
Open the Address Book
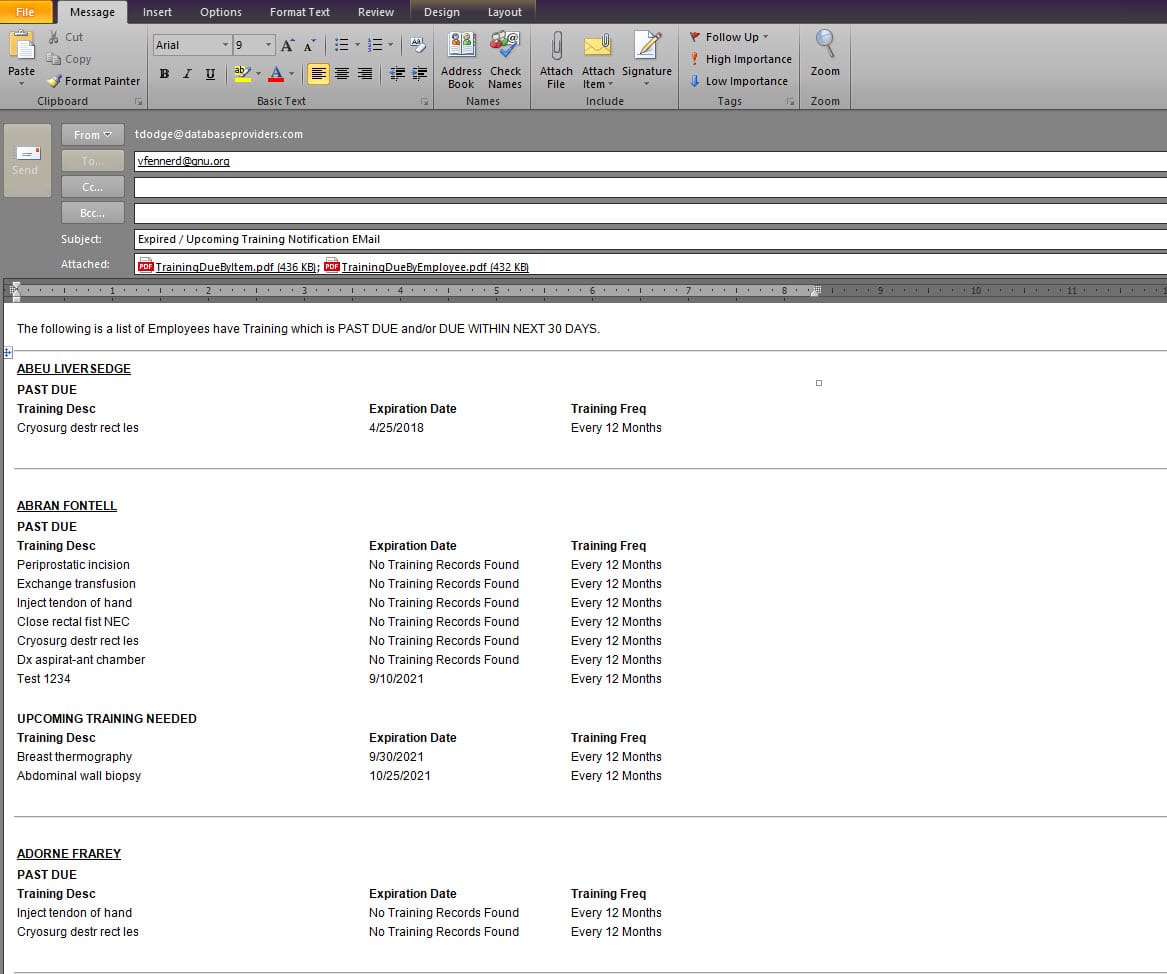(x=461, y=60)
